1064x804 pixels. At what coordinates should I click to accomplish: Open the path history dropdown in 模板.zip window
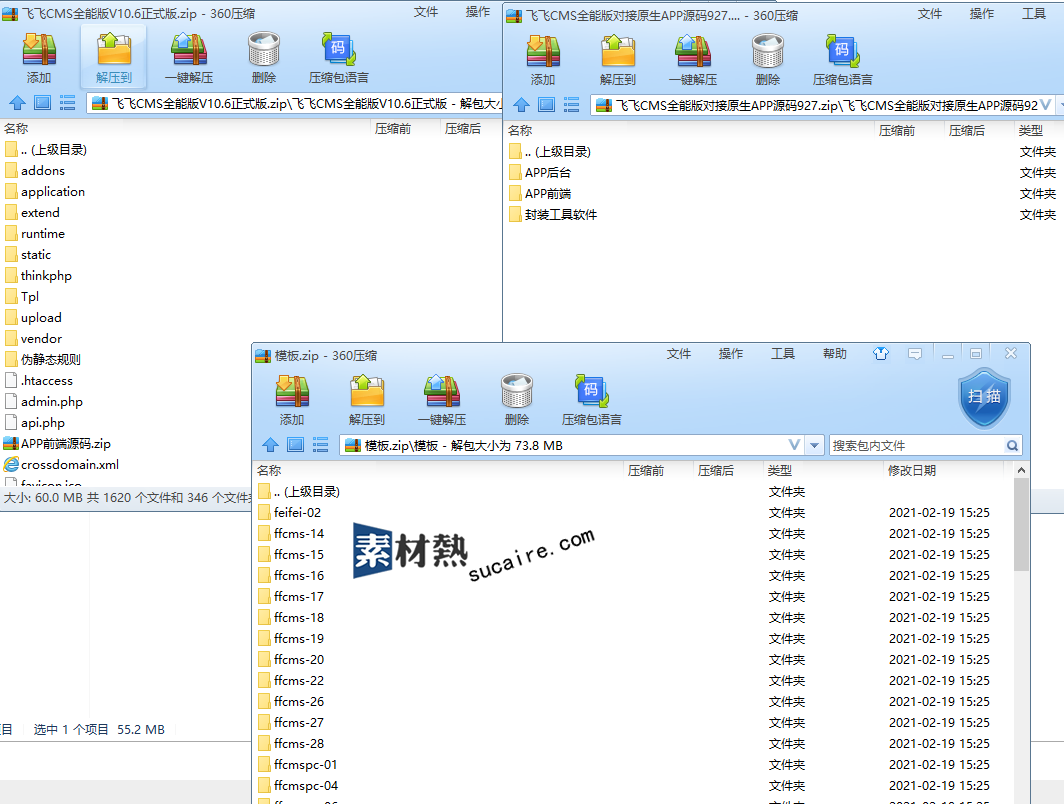[x=795, y=445]
